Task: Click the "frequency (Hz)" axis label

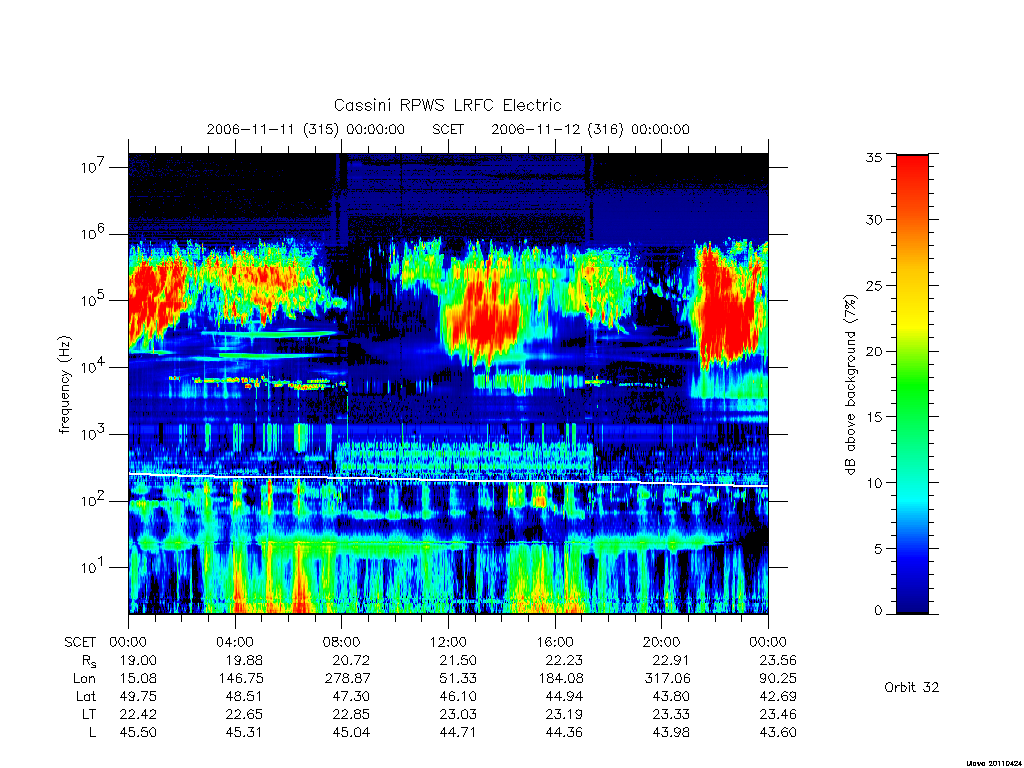Action: (x=64, y=385)
